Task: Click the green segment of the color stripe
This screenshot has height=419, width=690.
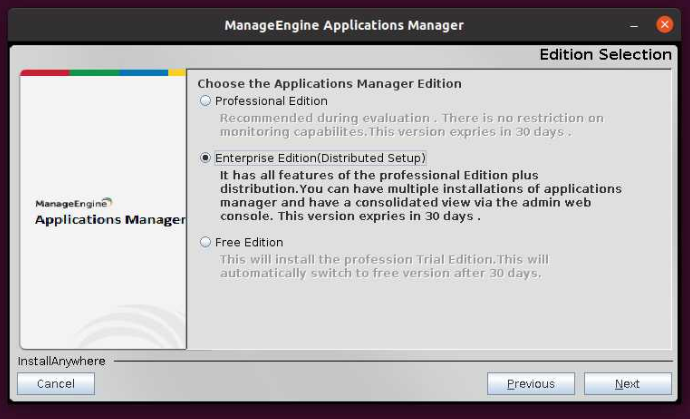Action: 93,73
